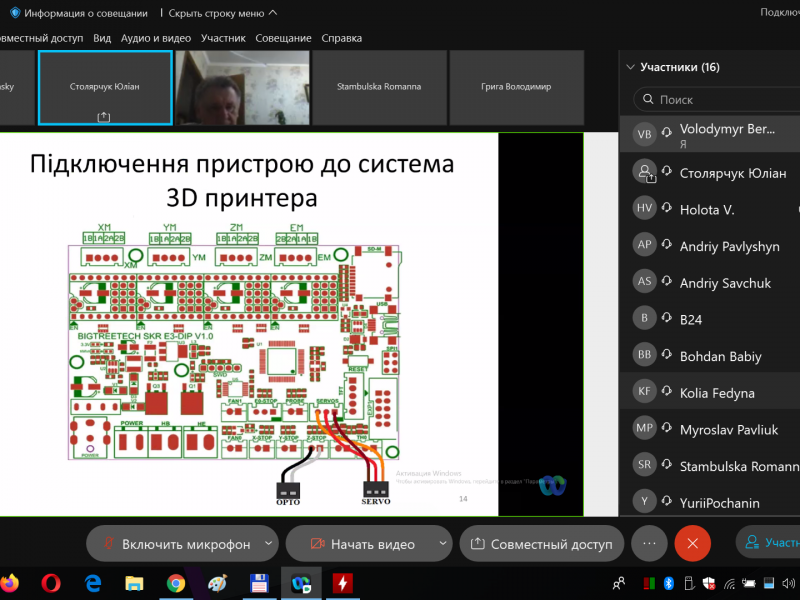Image resolution: width=800 pixels, height=600 pixels.
Task: Click the Поиск participants search field
Action: [720, 100]
